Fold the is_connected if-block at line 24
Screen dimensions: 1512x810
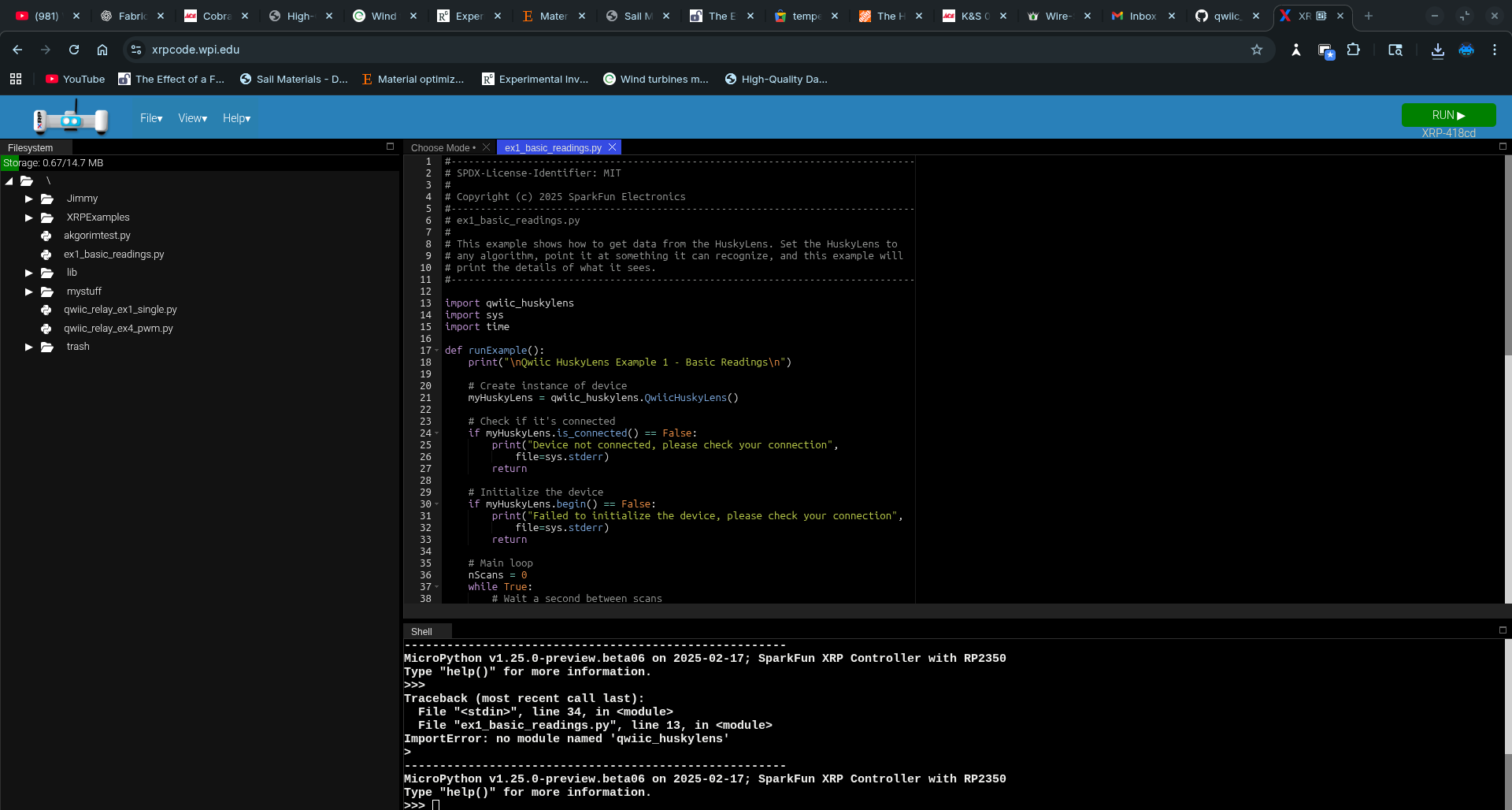point(437,433)
